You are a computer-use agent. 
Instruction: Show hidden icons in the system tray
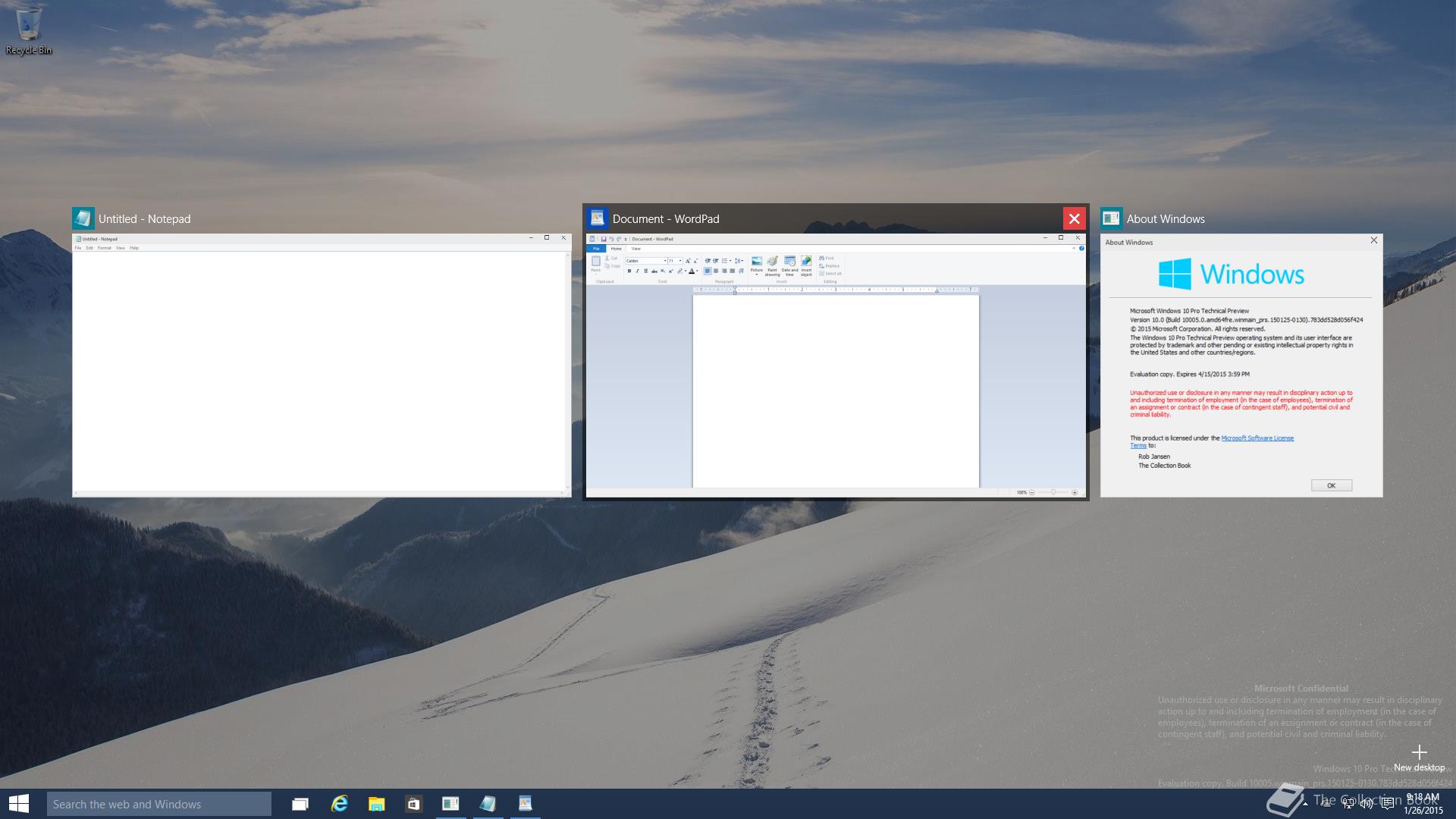point(1305,804)
